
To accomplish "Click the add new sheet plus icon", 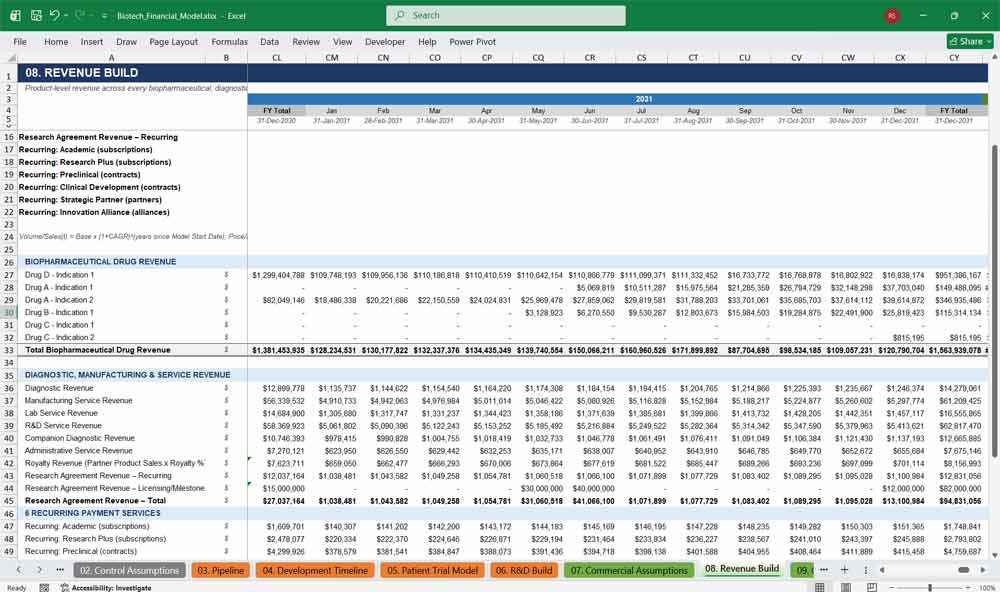I will pyautogui.click(x=844, y=570).
